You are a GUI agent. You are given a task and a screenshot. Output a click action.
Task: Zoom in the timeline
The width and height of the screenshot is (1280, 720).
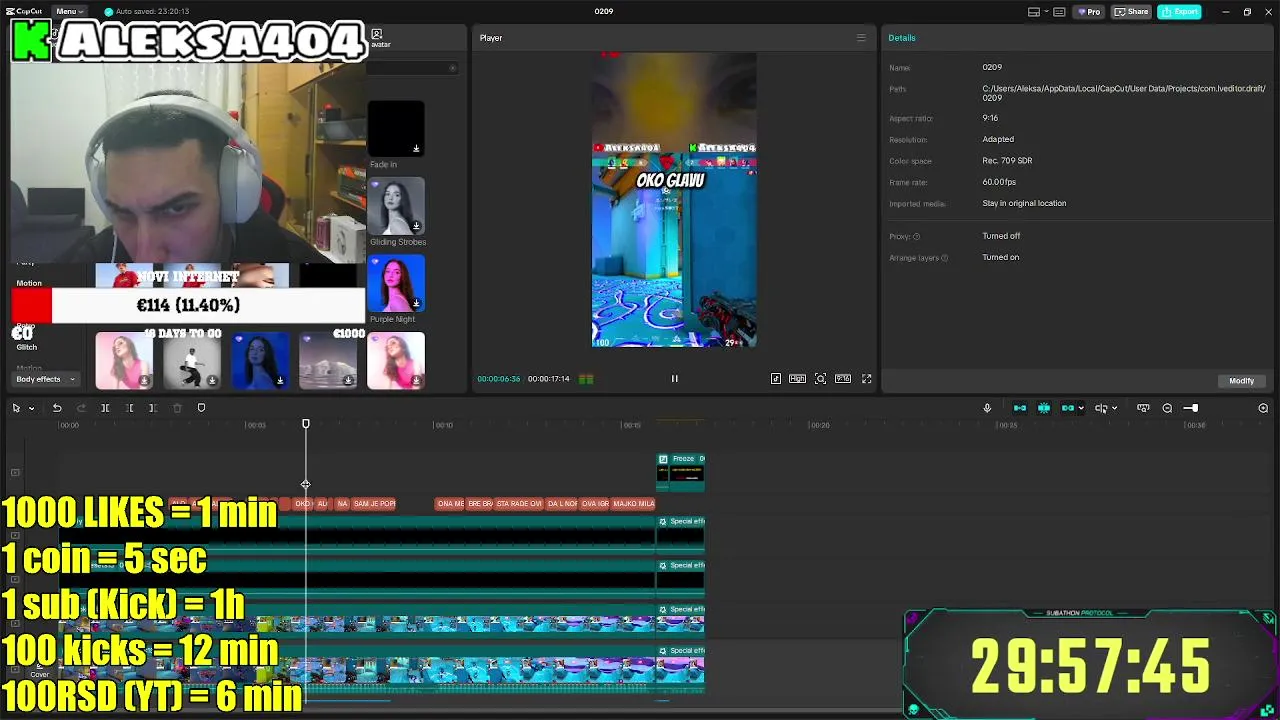(x=1263, y=408)
